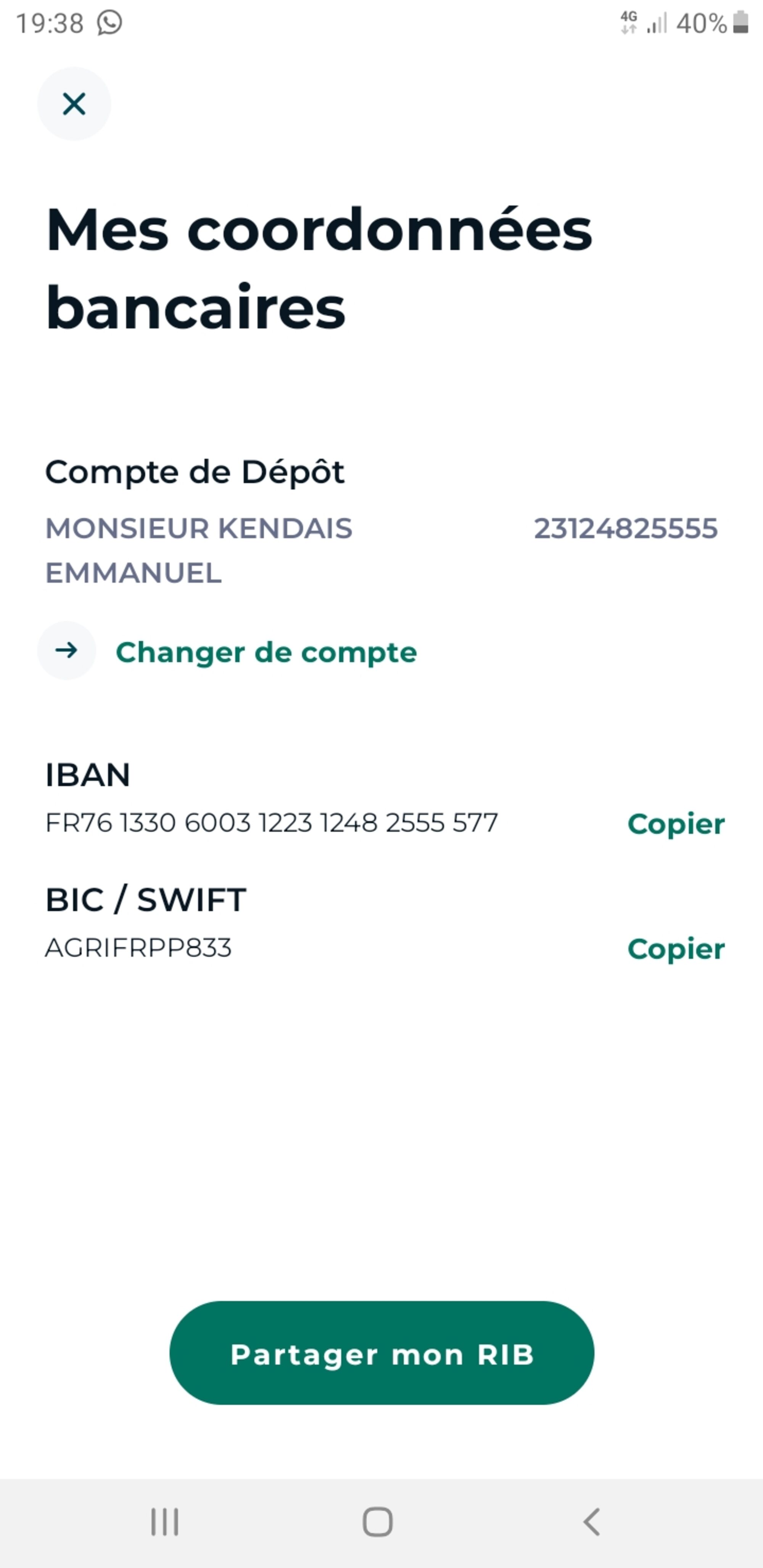Image resolution: width=763 pixels, height=1568 pixels.
Task: Close the bank details screen
Action: click(x=74, y=104)
